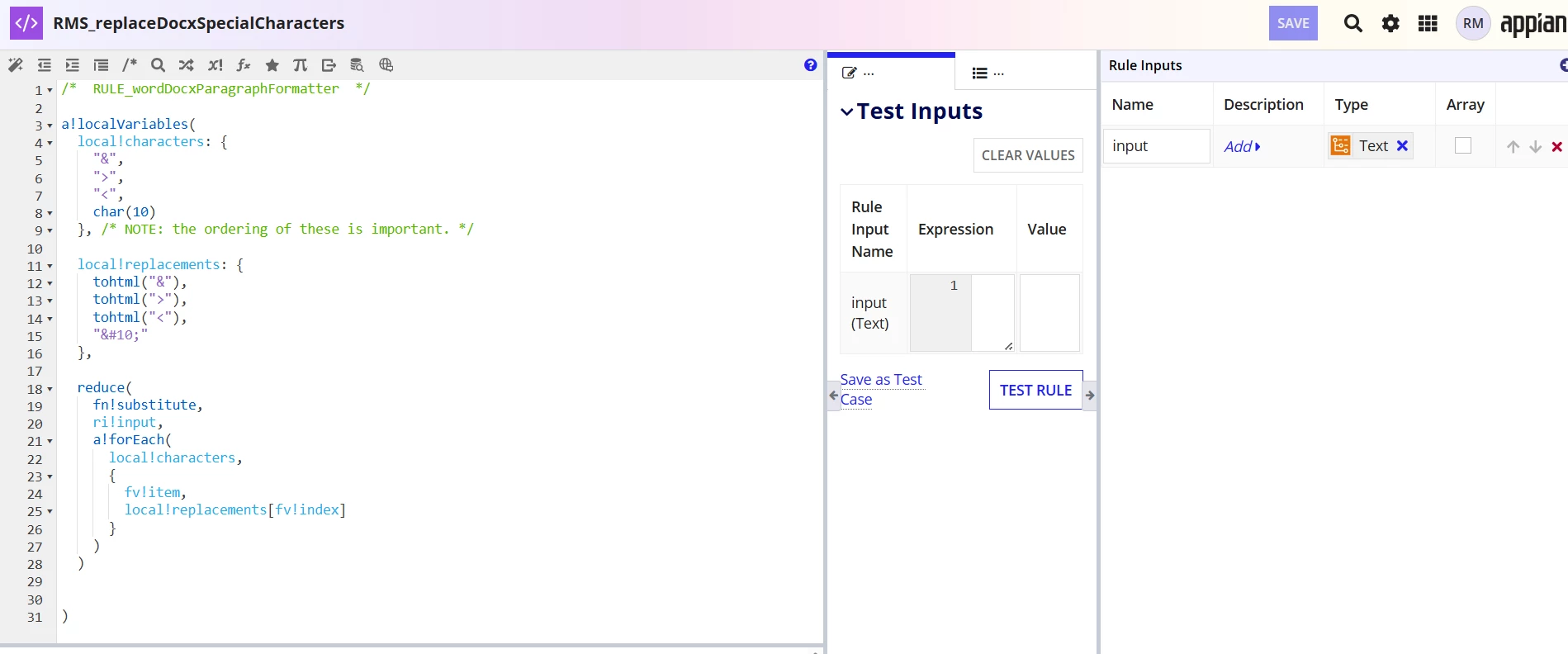The height and width of the screenshot is (654, 1568).
Task: Fold the brace block at line 23
Action: [x=50, y=477]
